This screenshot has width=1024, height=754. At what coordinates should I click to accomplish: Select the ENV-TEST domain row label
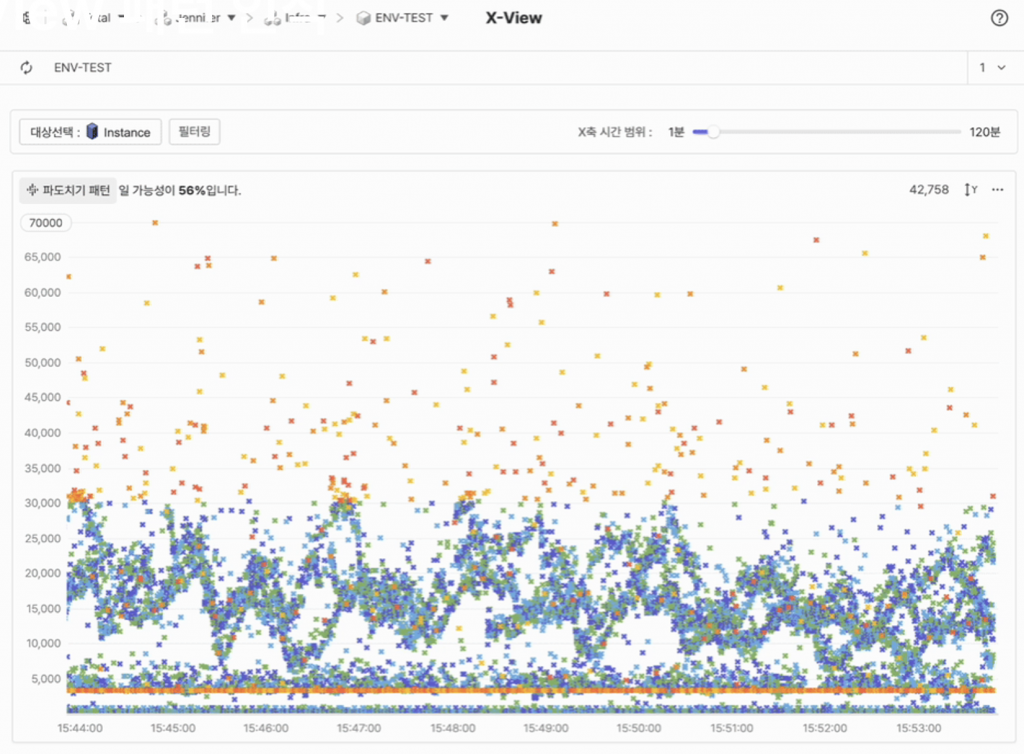tap(83, 68)
